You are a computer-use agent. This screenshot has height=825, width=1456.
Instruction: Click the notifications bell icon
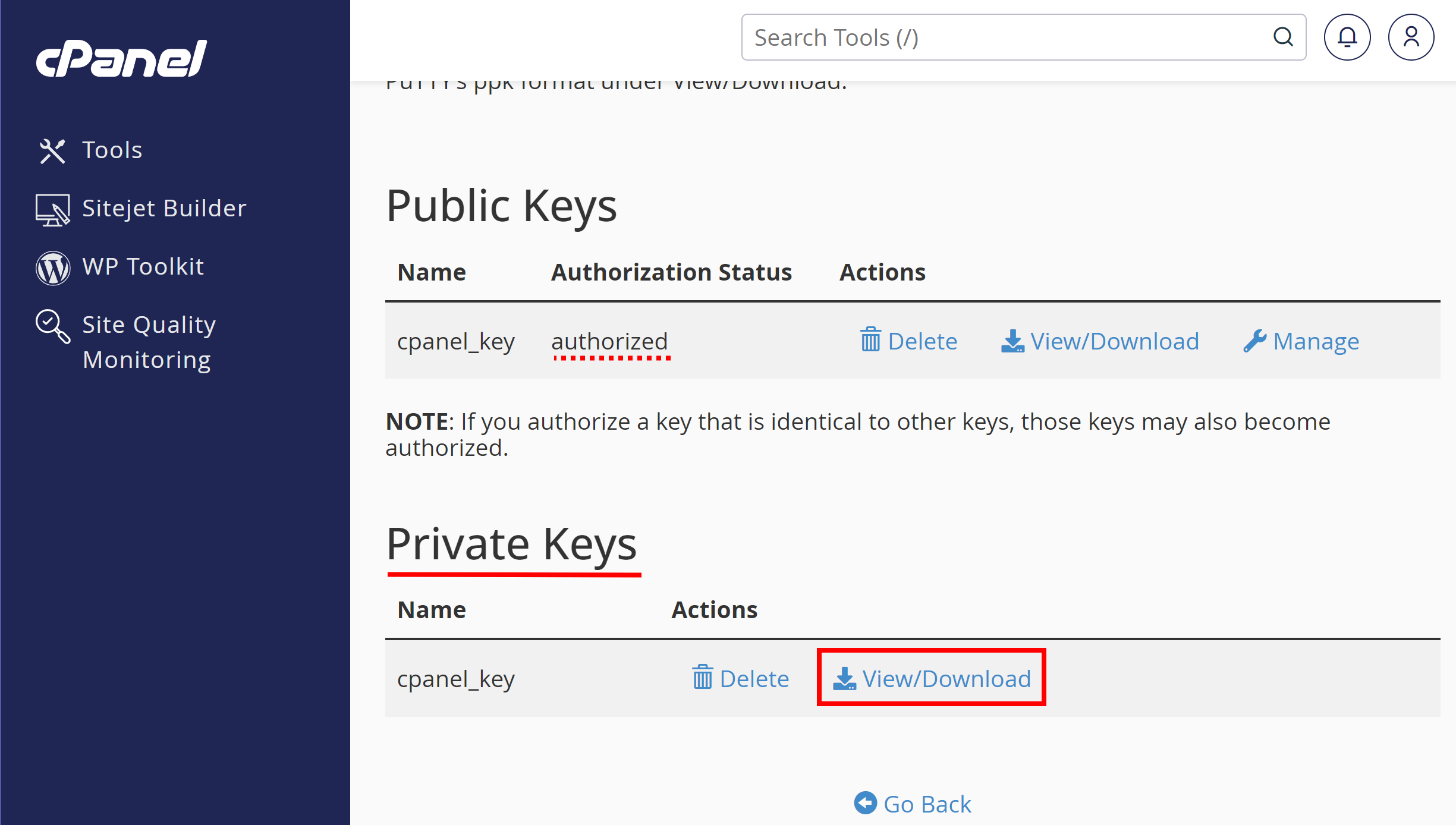click(x=1348, y=37)
